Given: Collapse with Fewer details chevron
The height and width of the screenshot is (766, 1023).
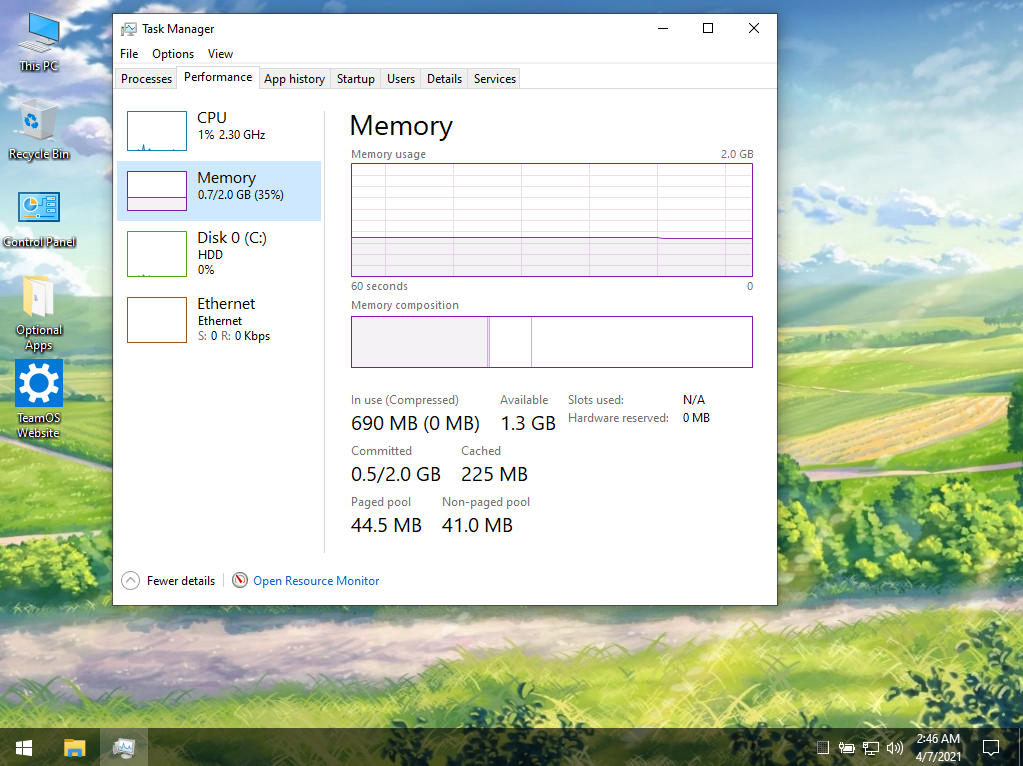Looking at the screenshot, I should click(130, 581).
